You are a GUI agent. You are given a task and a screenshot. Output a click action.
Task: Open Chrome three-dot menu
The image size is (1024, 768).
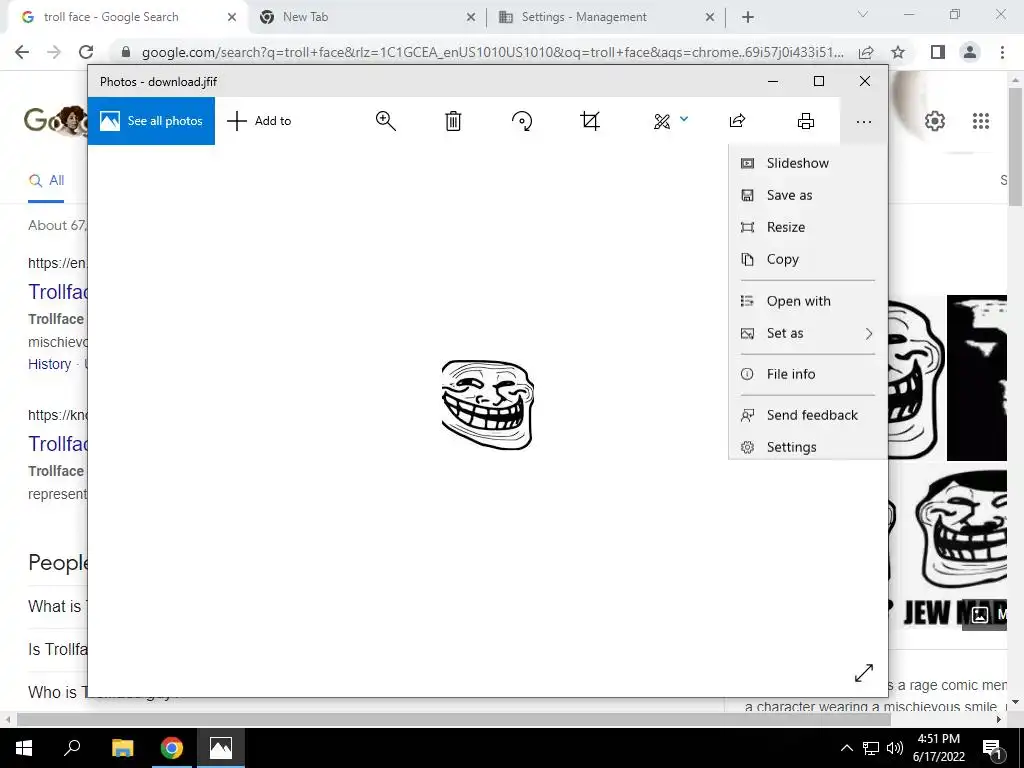(1002, 52)
